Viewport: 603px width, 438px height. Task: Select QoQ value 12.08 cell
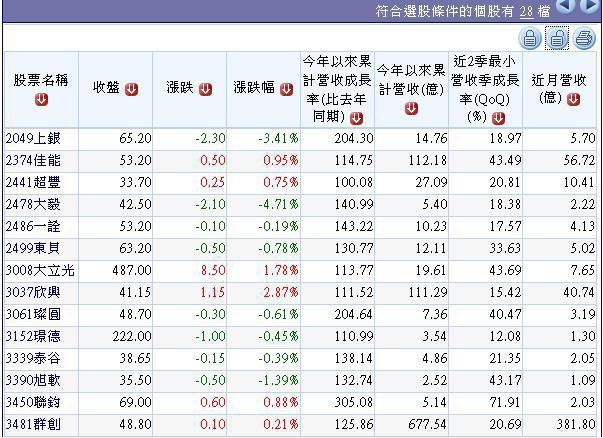pyautogui.click(x=486, y=336)
